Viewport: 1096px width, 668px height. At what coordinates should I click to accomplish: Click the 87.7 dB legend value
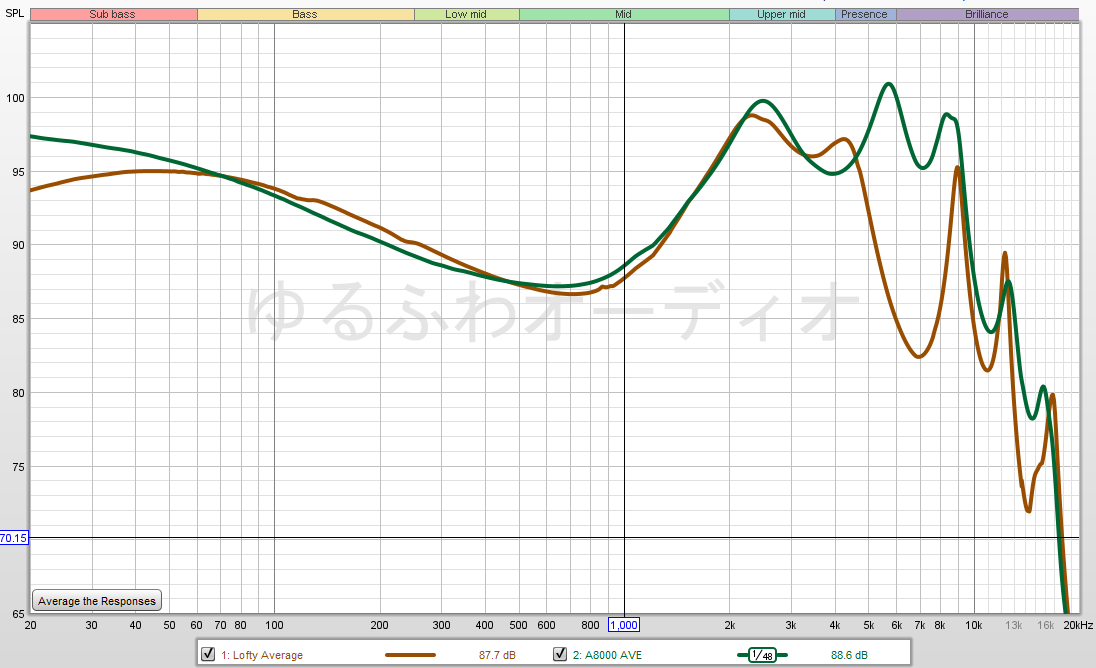coord(497,655)
